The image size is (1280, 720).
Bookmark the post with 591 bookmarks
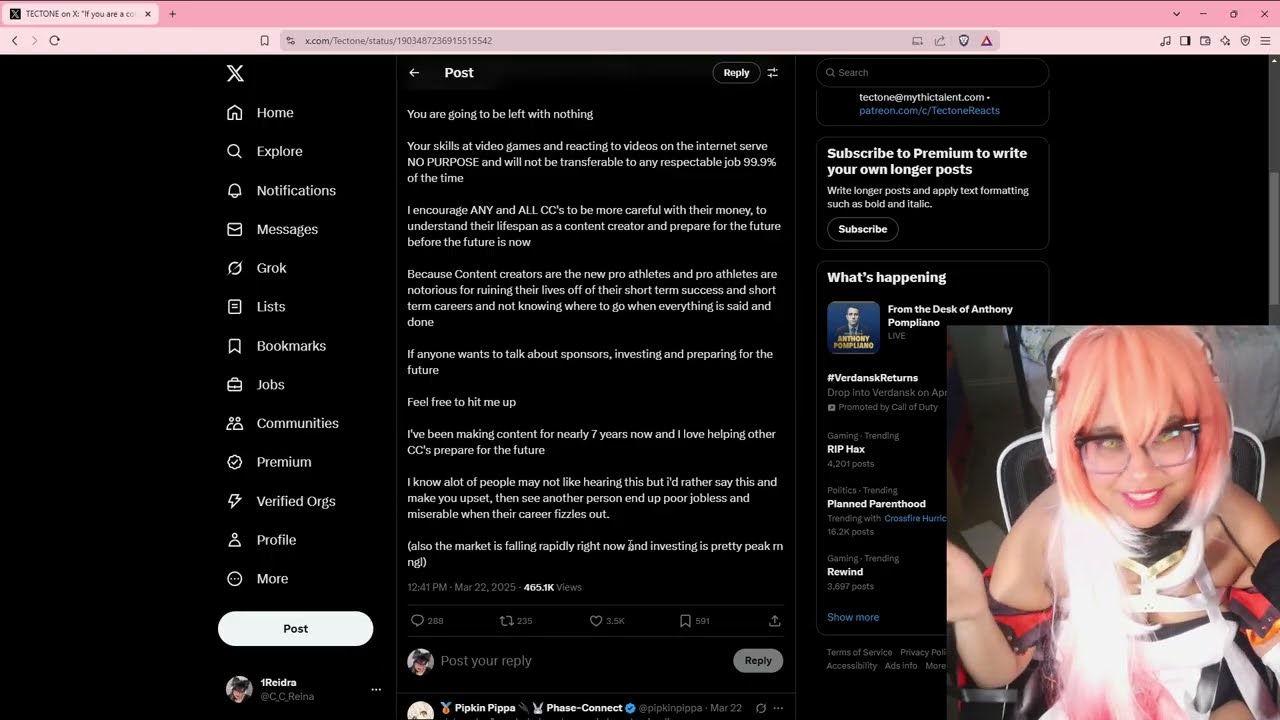pyautogui.click(x=685, y=621)
